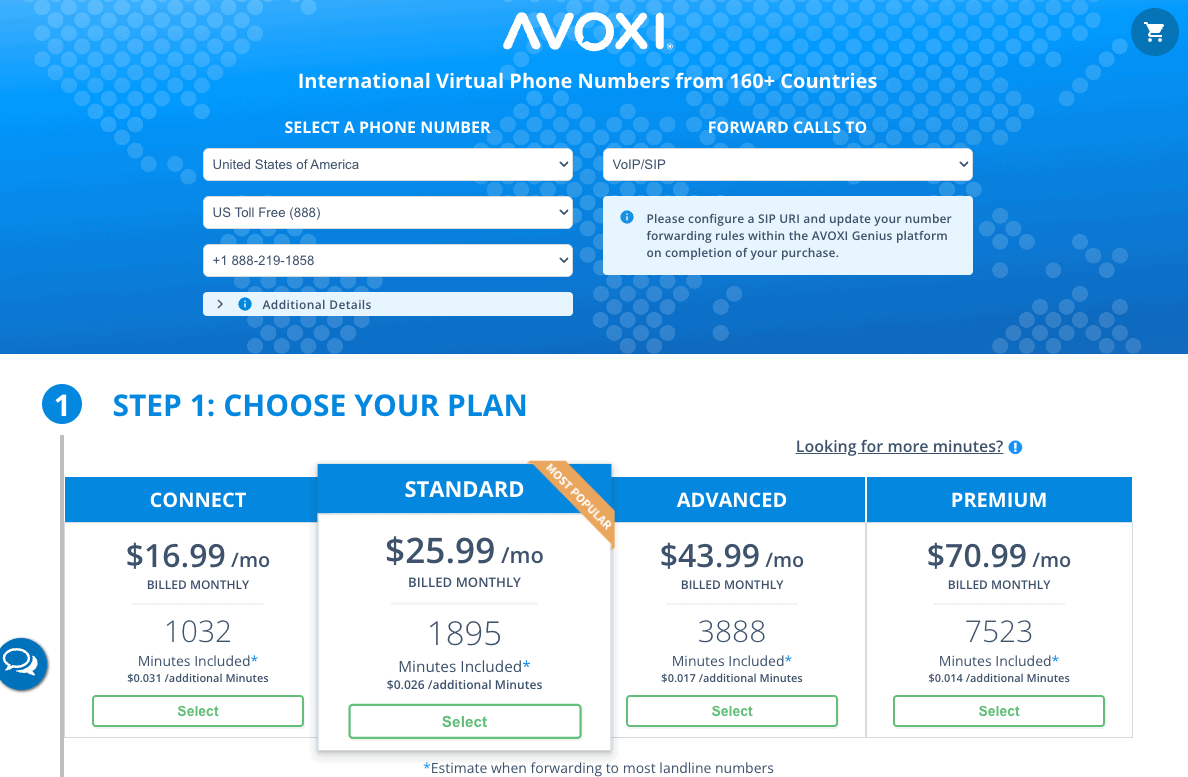The image size is (1188, 777).
Task: Click the Looking for more minutes link
Action: pyautogui.click(x=899, y=446)
